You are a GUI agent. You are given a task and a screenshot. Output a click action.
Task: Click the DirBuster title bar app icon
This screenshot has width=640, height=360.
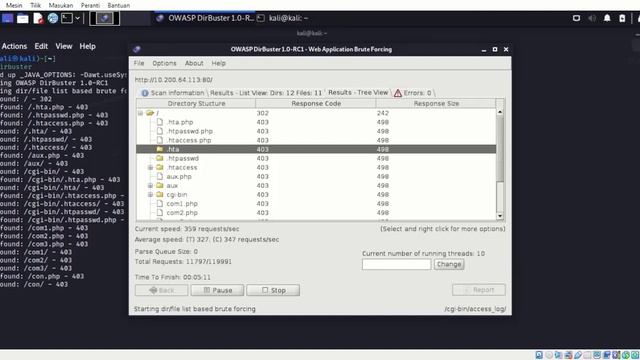pos(137,49)
